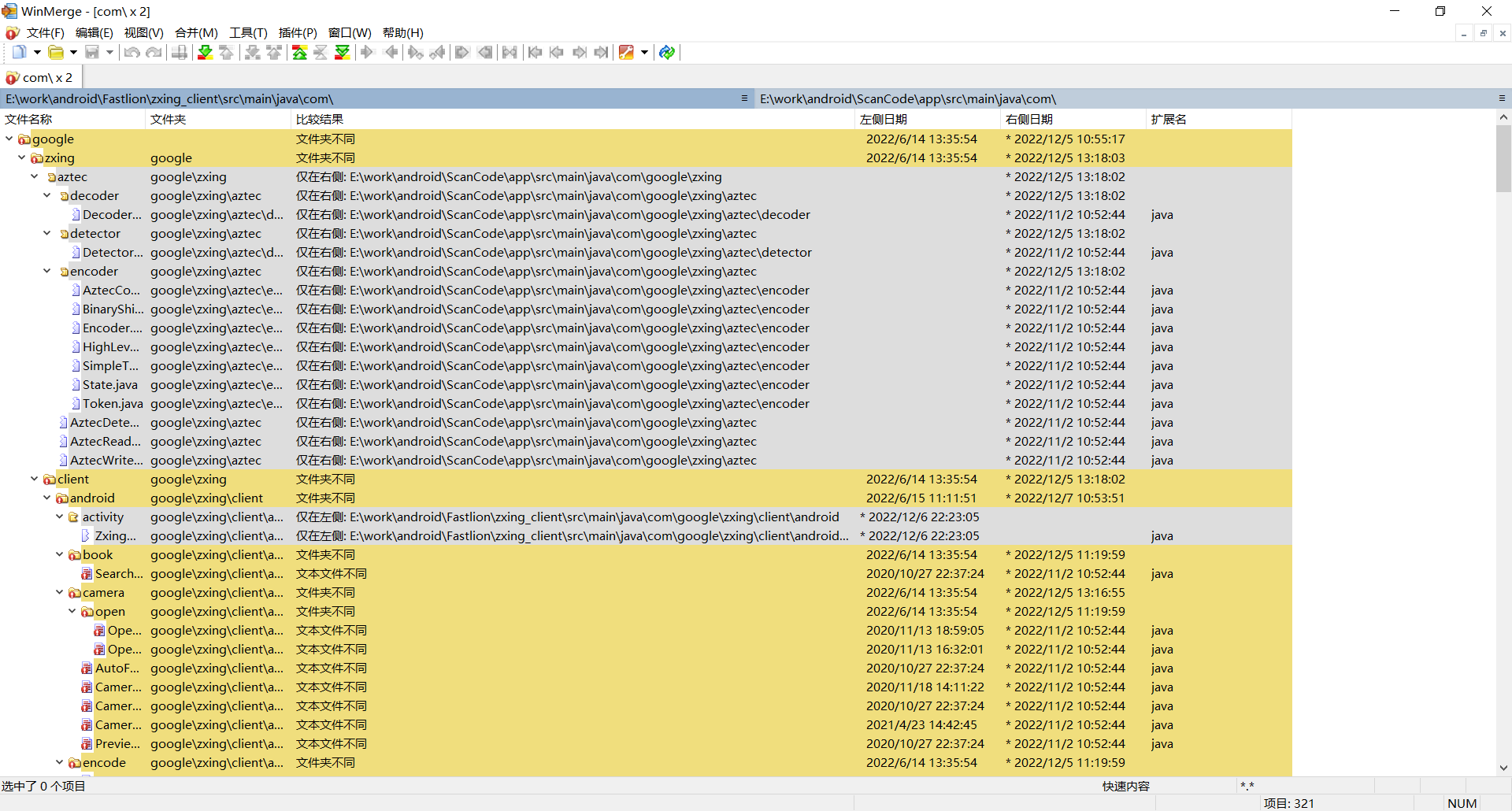The width and height of the screenshot is (1512, 811).
Task: Open the 工具(T) menu
Action: 248,32
